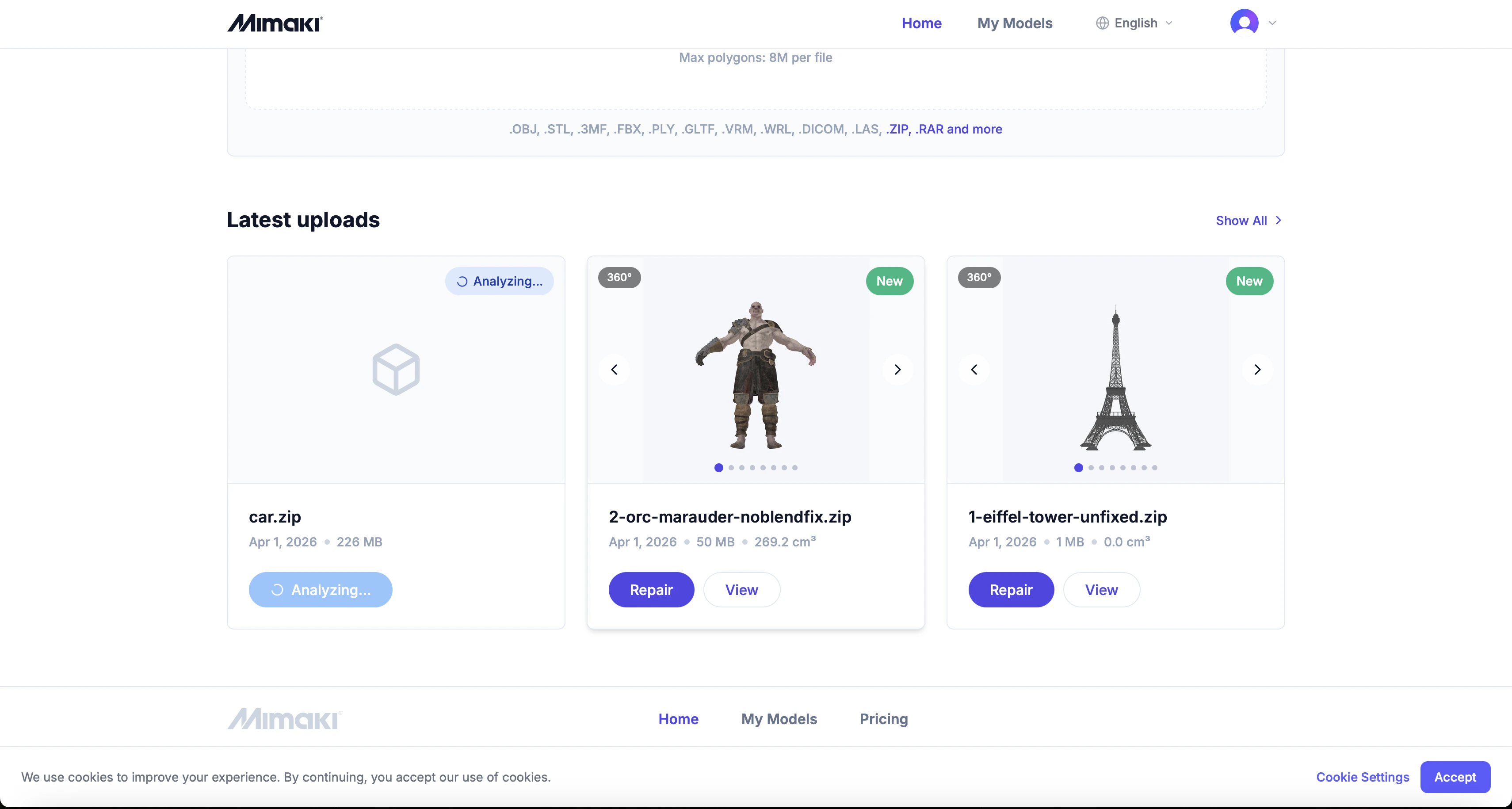The image size is (1512, 809).
Task: Click the New badge on the Eiffel Tower card
Action: click(x=1249, y=281)
